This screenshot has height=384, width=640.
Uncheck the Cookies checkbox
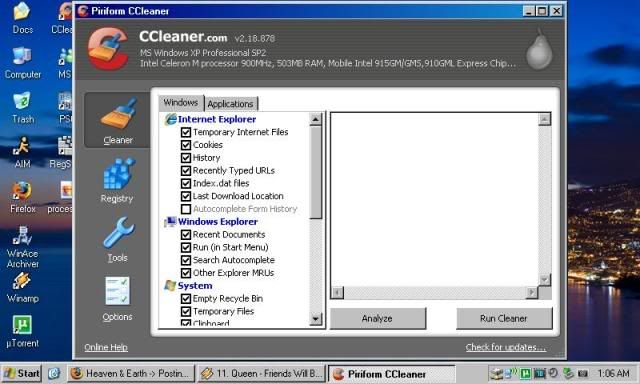[x=186, y=145]
